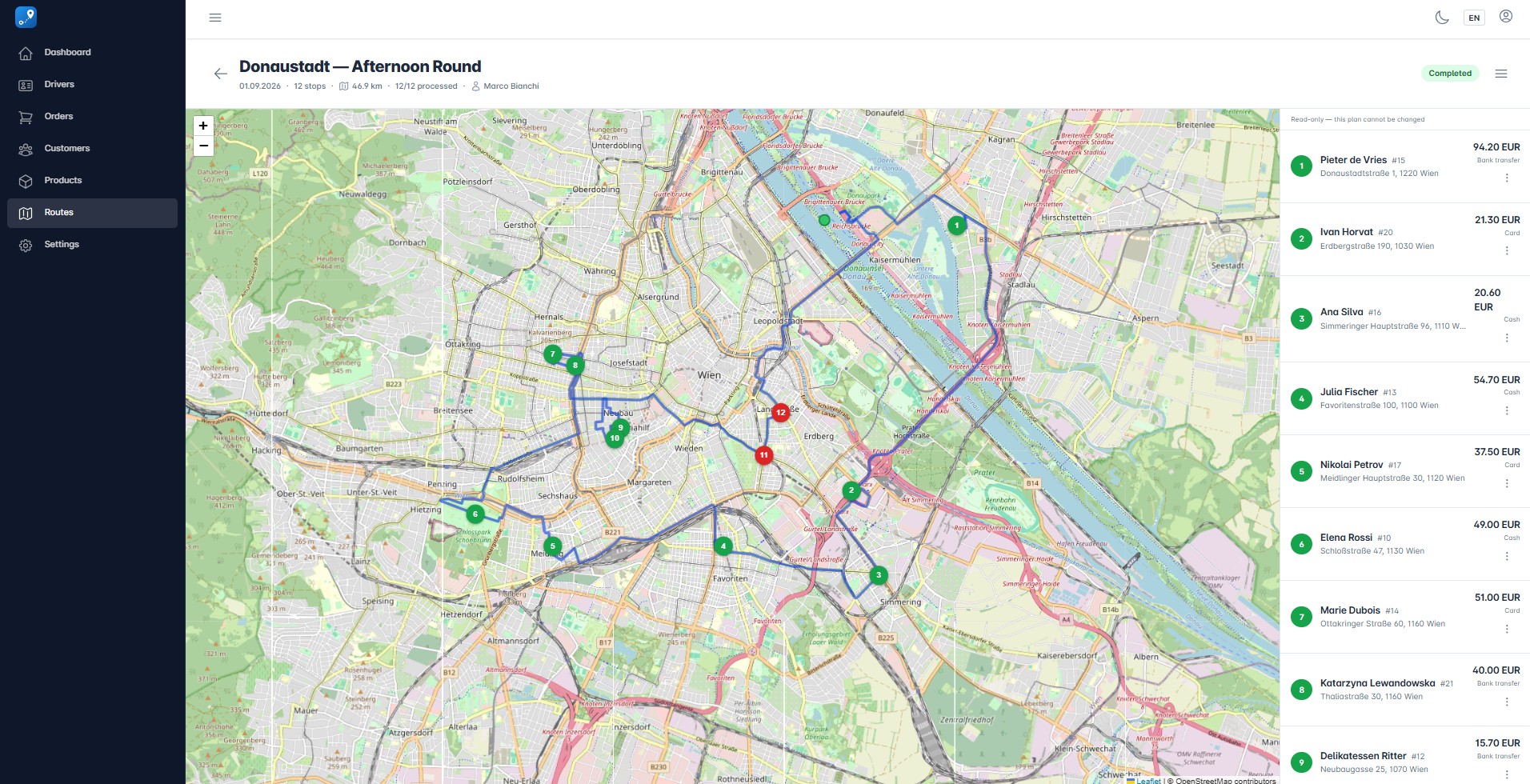The height and width of the screenshot is (784, 1530).
Task: Collapse the sidebar with the hamburger icon
Action: point(215,18)
